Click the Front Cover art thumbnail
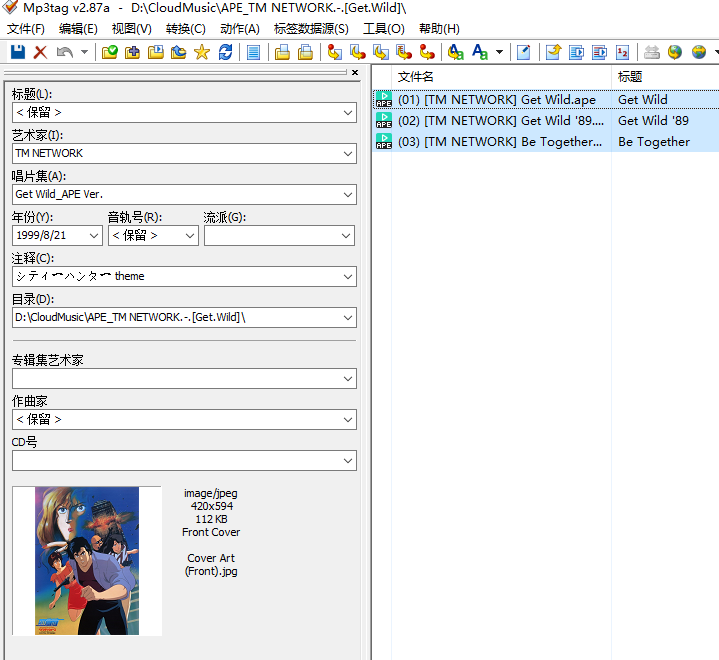 pos(87,560)
